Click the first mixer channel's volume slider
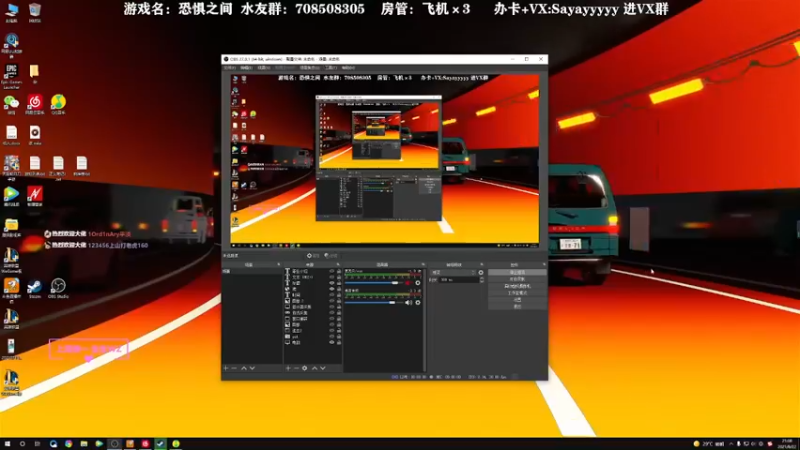The image size is (800, 450). [373, 283]
